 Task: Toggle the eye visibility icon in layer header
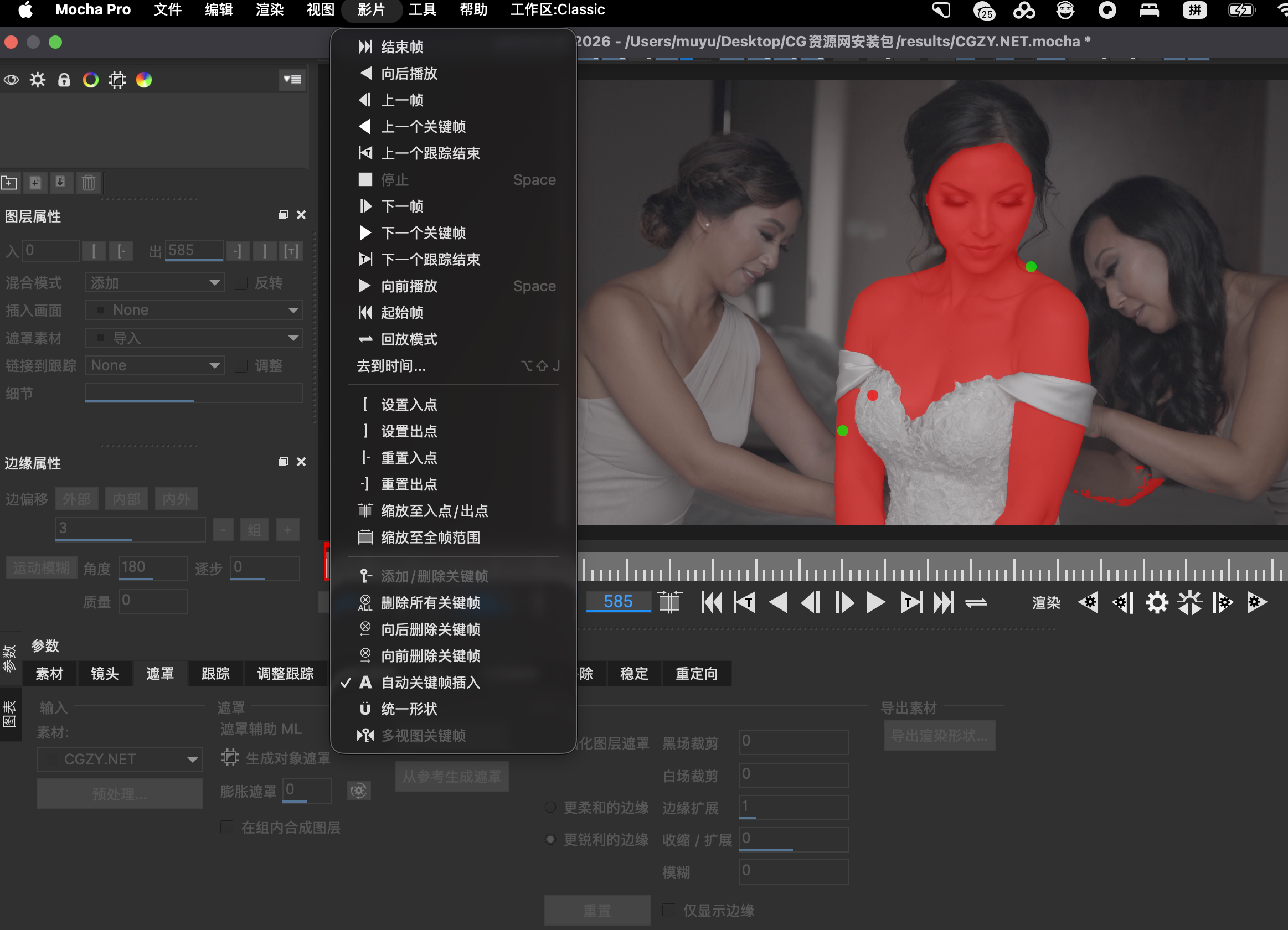[12, 80]
